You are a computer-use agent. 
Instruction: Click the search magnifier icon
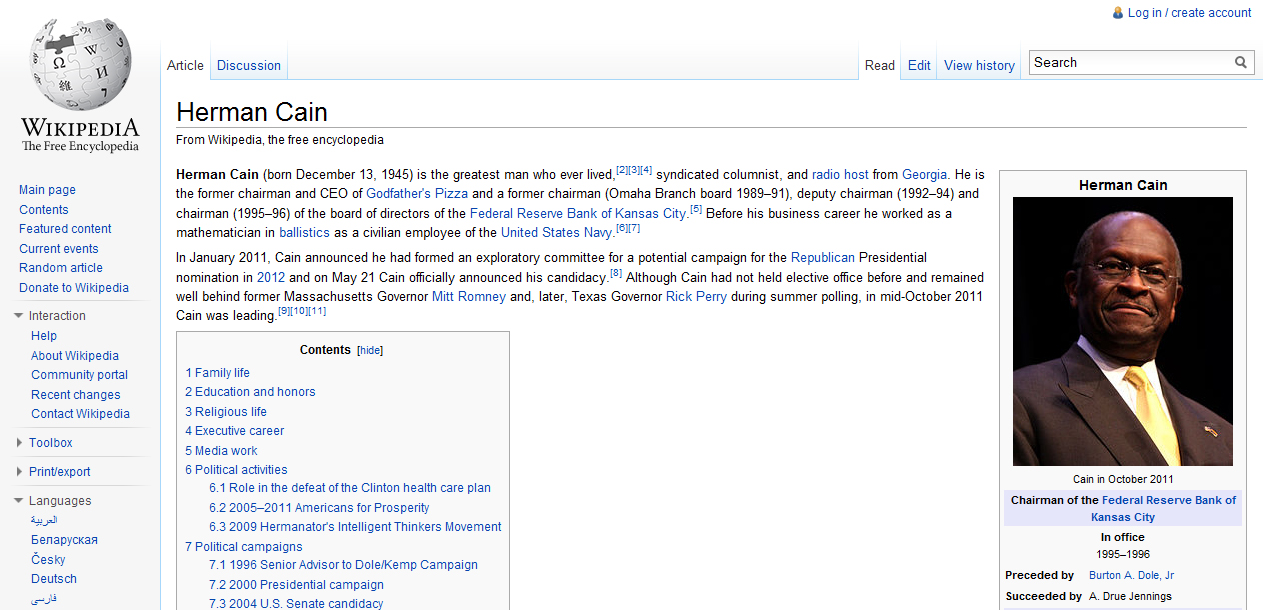tap(1241, 62)
